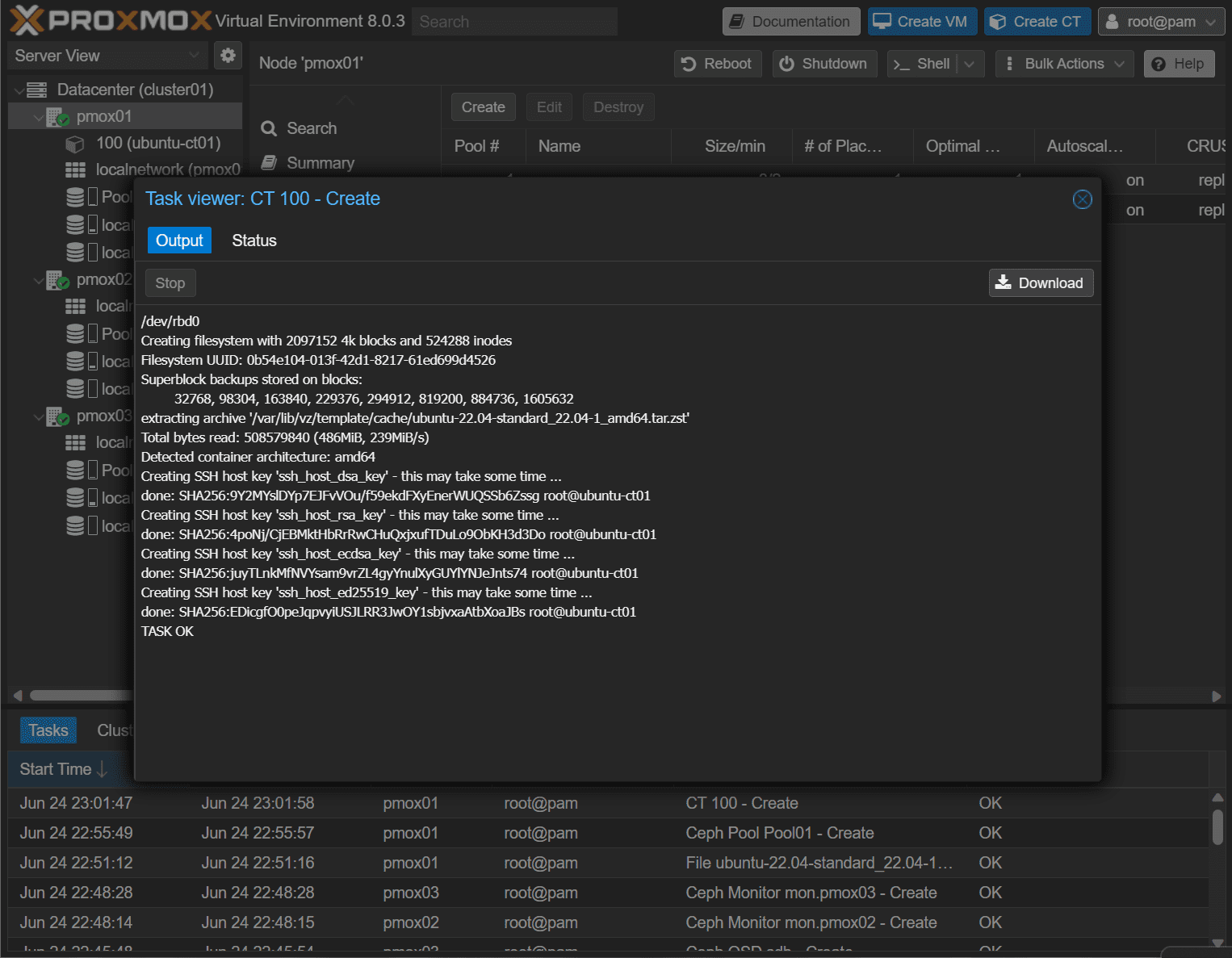
Task: Expand the Bulk Actions menu
Action: coord(1064,64)
